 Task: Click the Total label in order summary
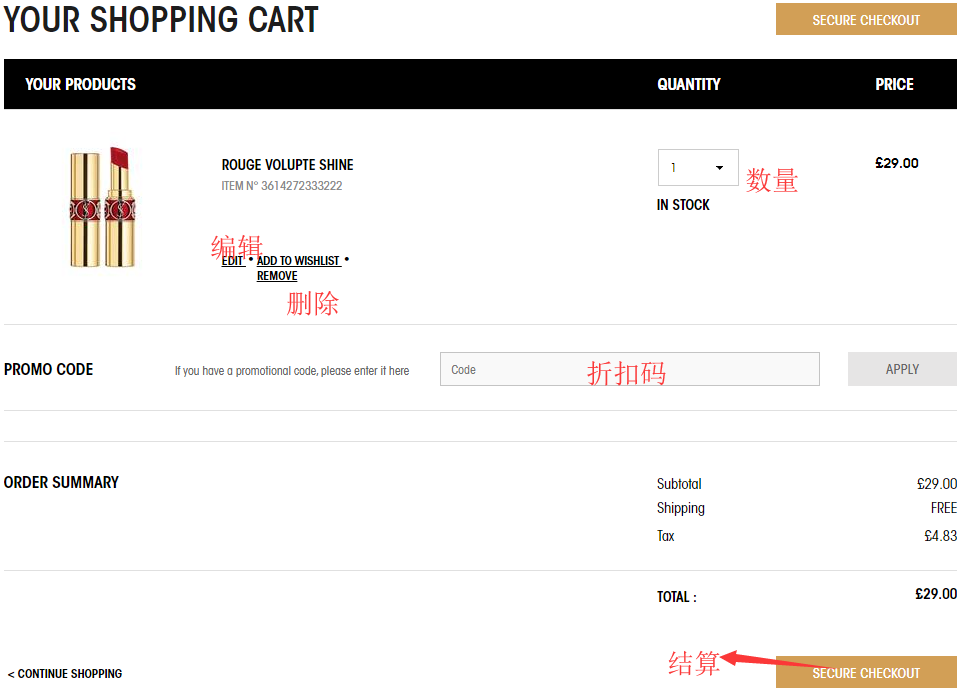[677, 597]
